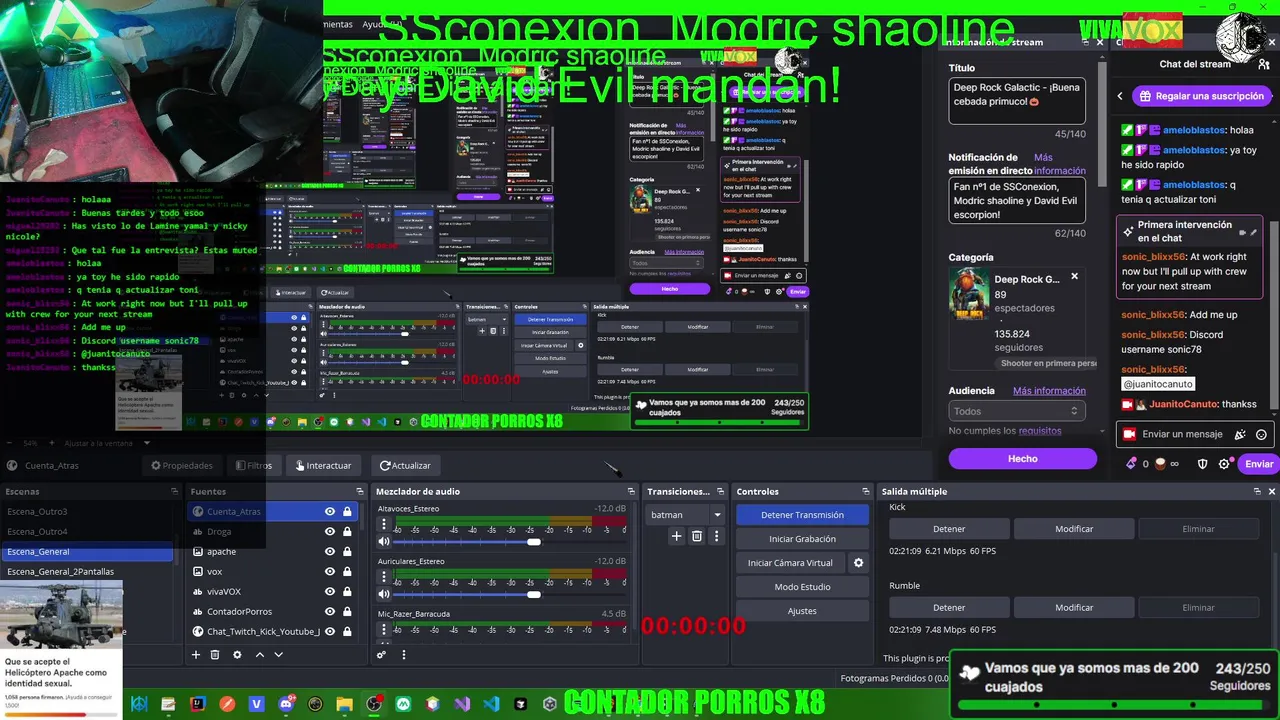This screenshot has height=720, width=1280.
Task: Open Discord from the taskbar
Action: tap(286, 704)
